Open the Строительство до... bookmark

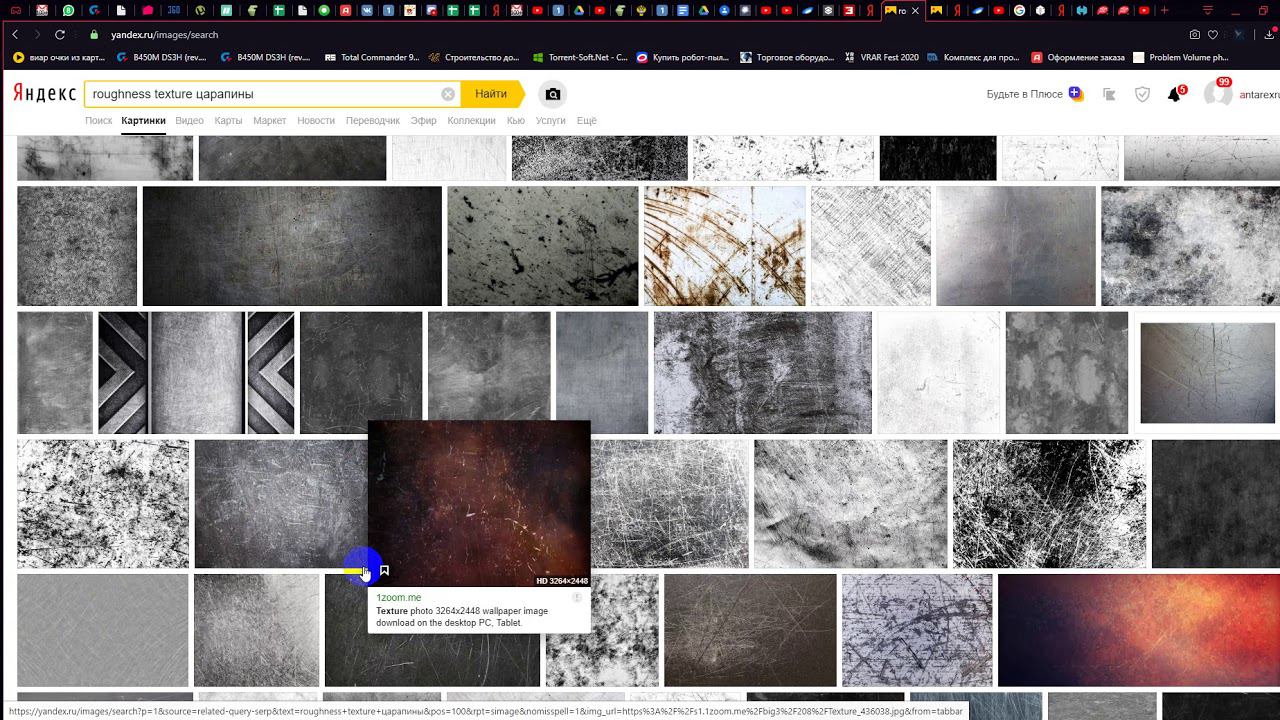(473, 58)
